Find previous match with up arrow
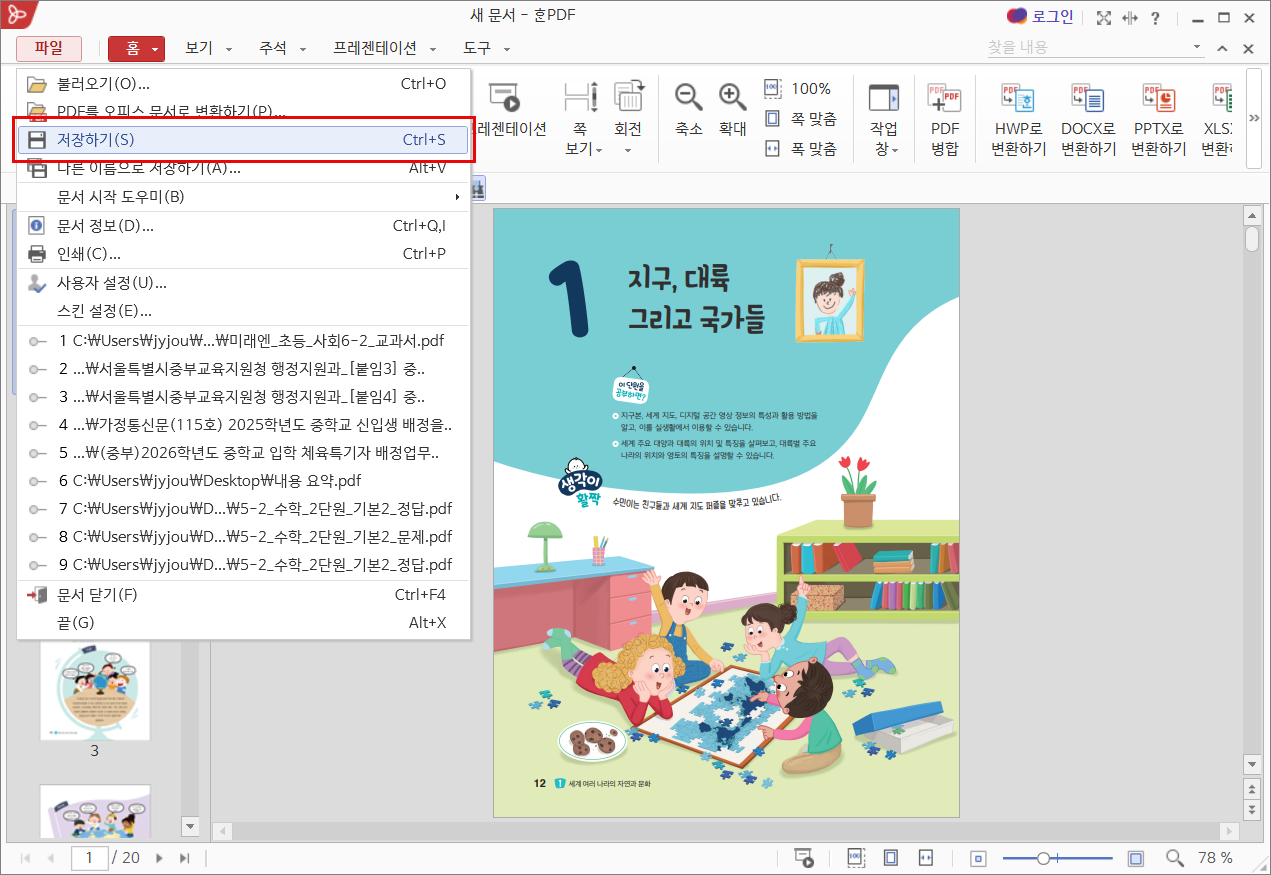 1222,48
